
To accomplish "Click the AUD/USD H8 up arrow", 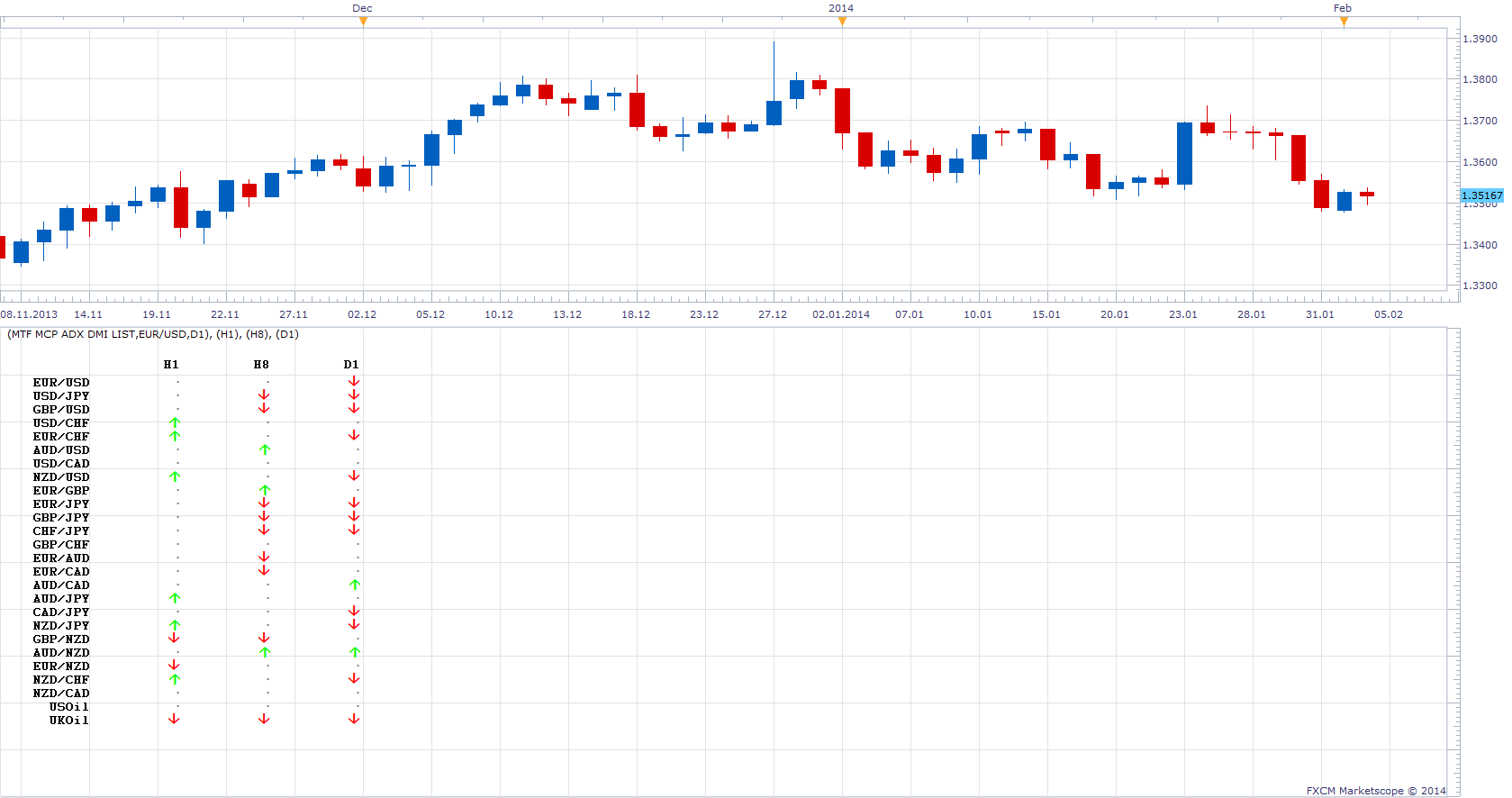I will [x=265, y=449].
